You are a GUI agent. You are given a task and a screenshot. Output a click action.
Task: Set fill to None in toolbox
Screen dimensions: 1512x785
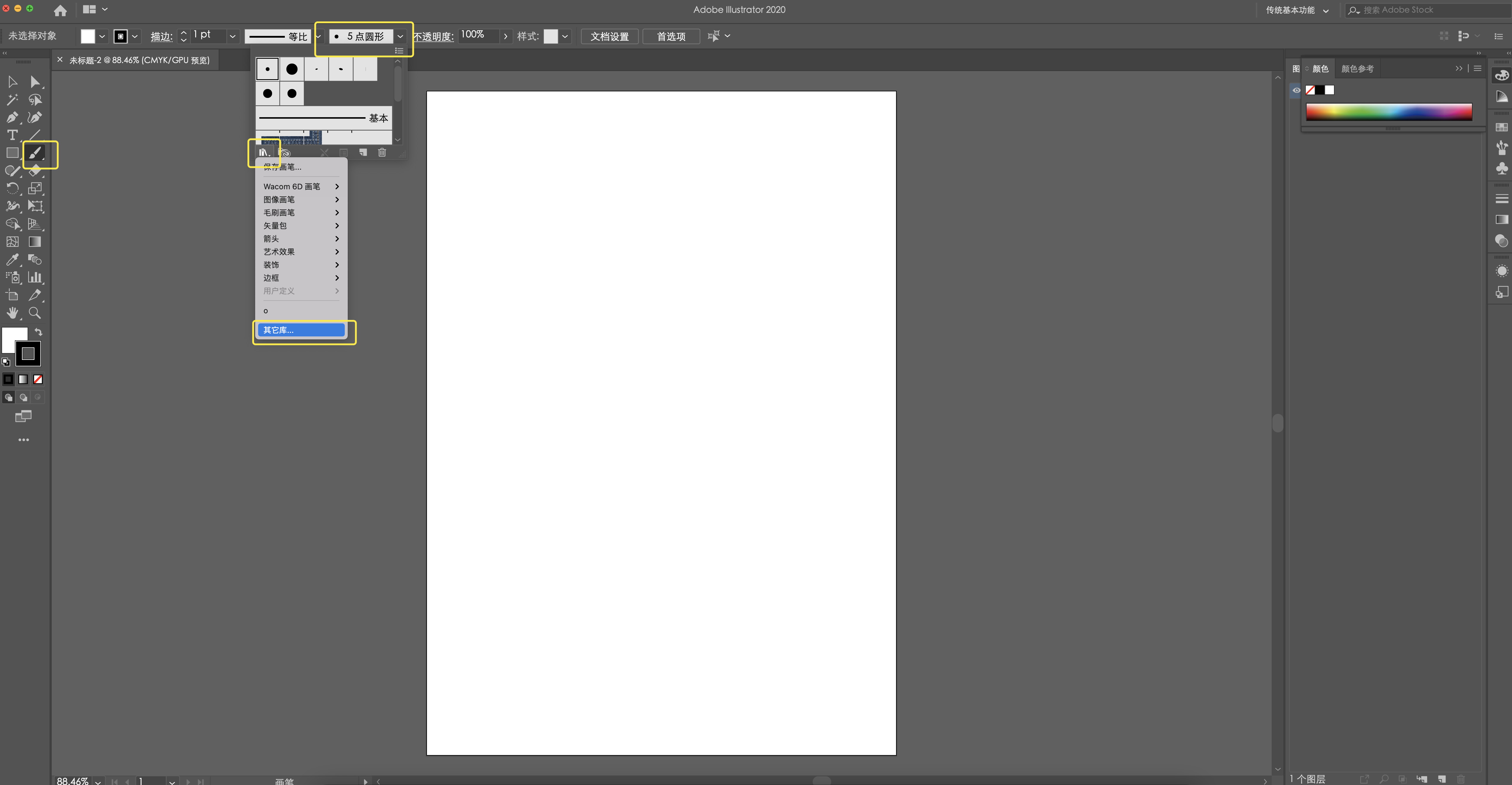point(38,379)
